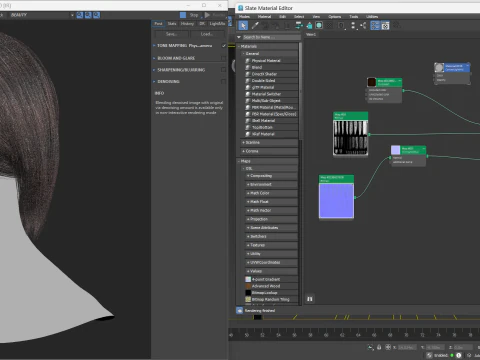The width and height of the screenshot is (480, 360).
Task: Select the arrow Select tool in Slate toolbar
Action: (243, 26)
